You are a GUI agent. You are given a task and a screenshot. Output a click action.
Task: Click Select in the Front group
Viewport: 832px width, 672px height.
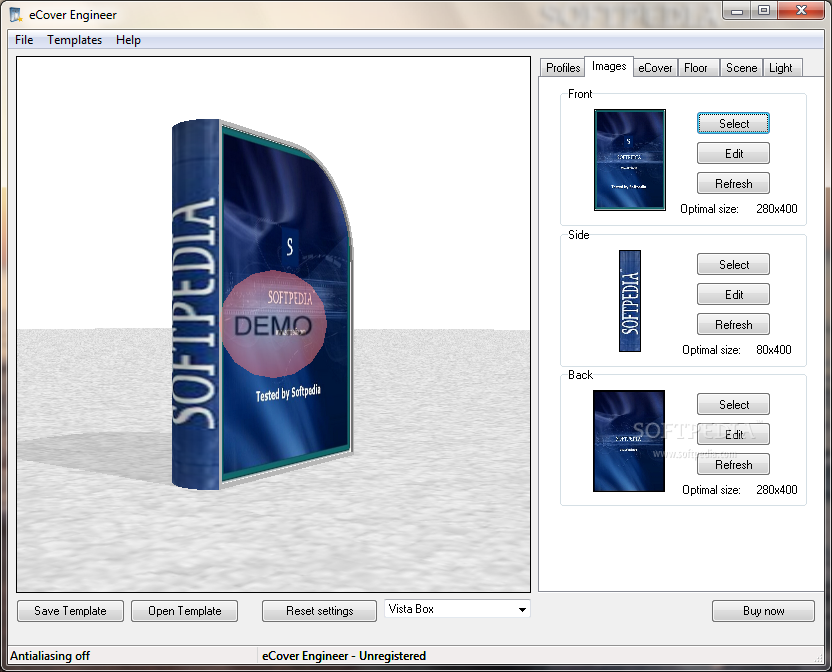coord(733,124)
